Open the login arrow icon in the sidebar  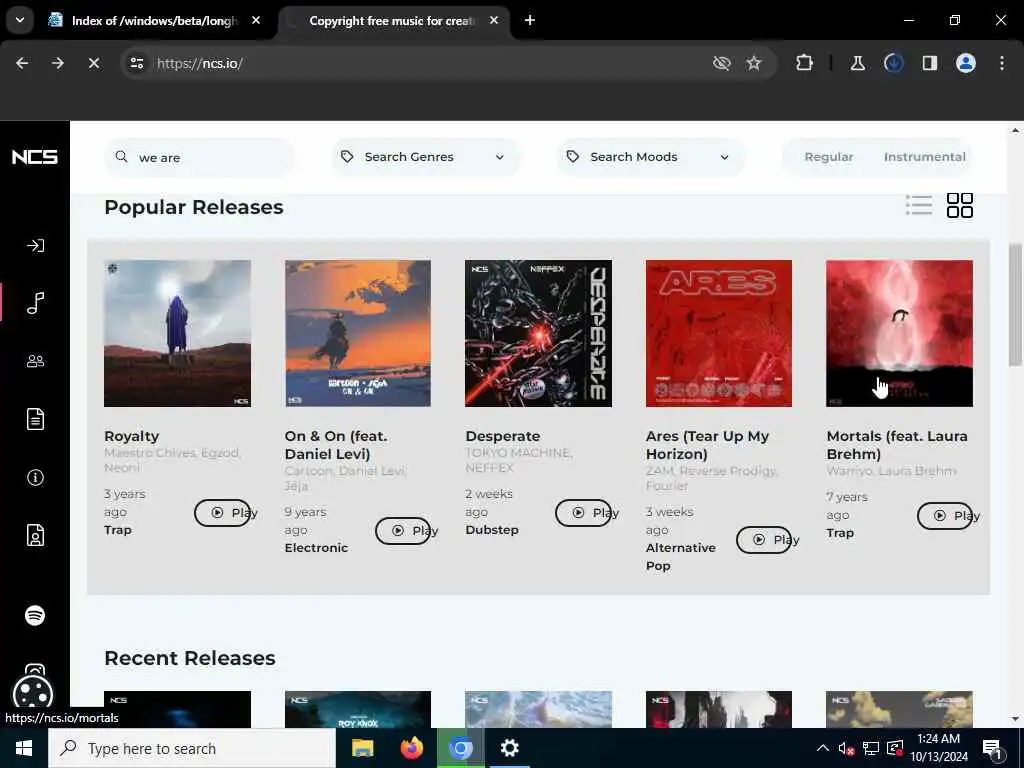(35, 246)
